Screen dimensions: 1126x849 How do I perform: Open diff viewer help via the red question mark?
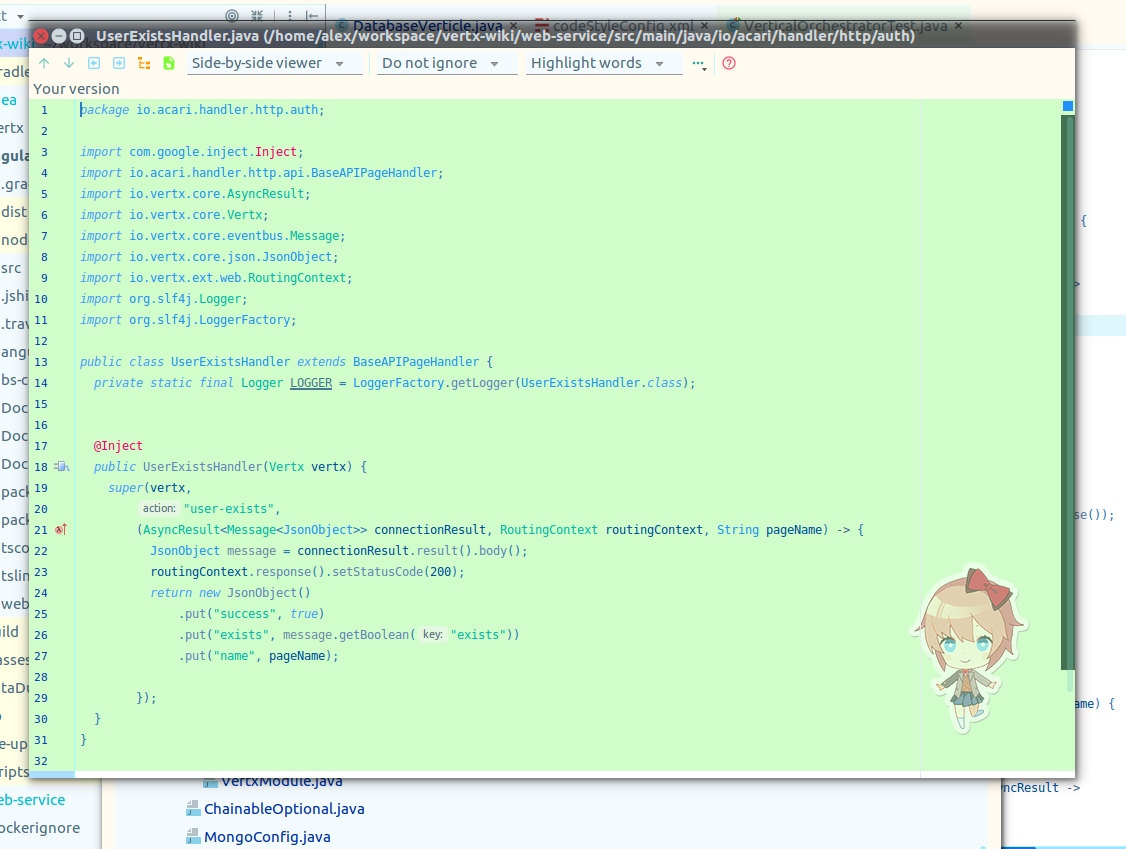tap(728, 62)
